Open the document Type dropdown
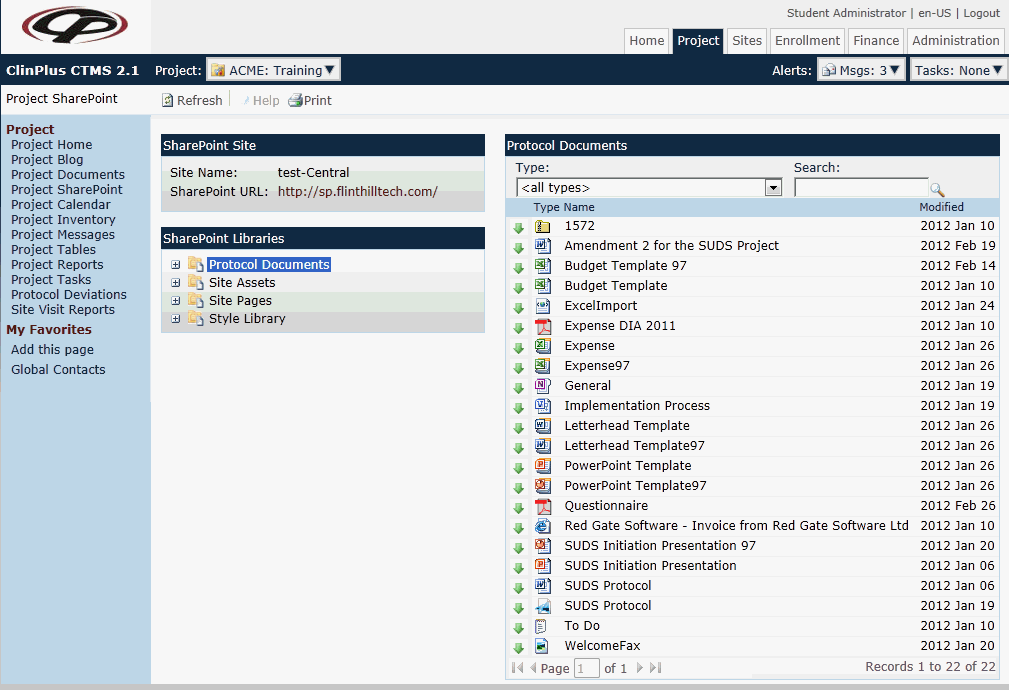 pyautogui.click(x=772, y=188)
